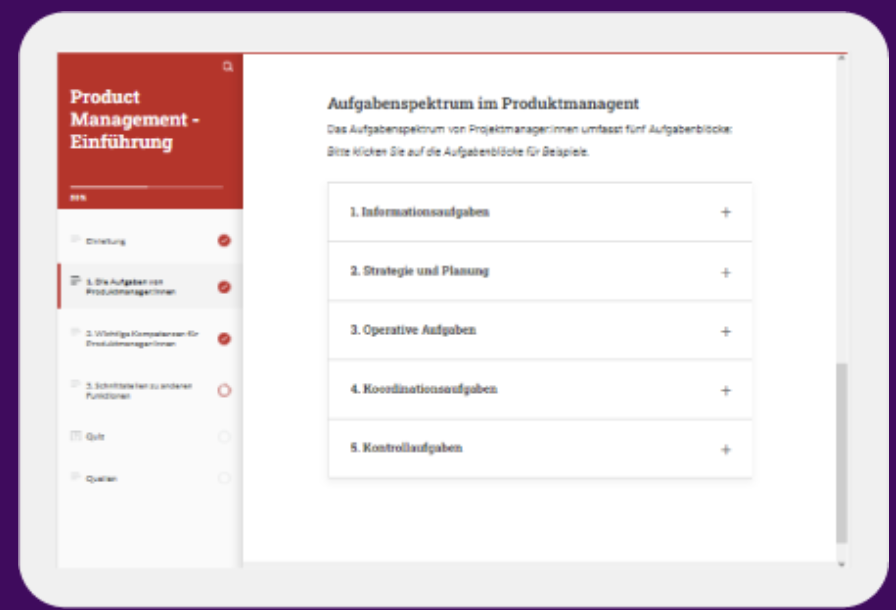This screenshot has width=896, height=610.
Task: Expand the 4. Koordinationsaufgaben block
Action: click(540, 390)
